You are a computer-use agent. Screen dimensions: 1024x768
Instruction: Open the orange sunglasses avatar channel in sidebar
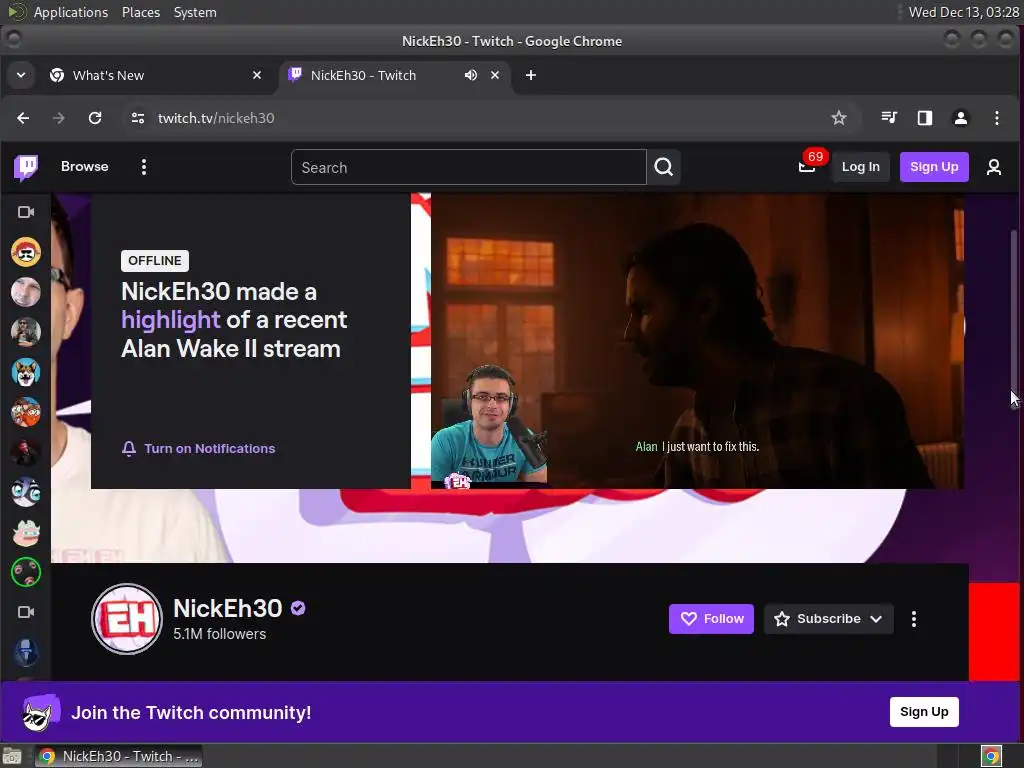[26, 252]
